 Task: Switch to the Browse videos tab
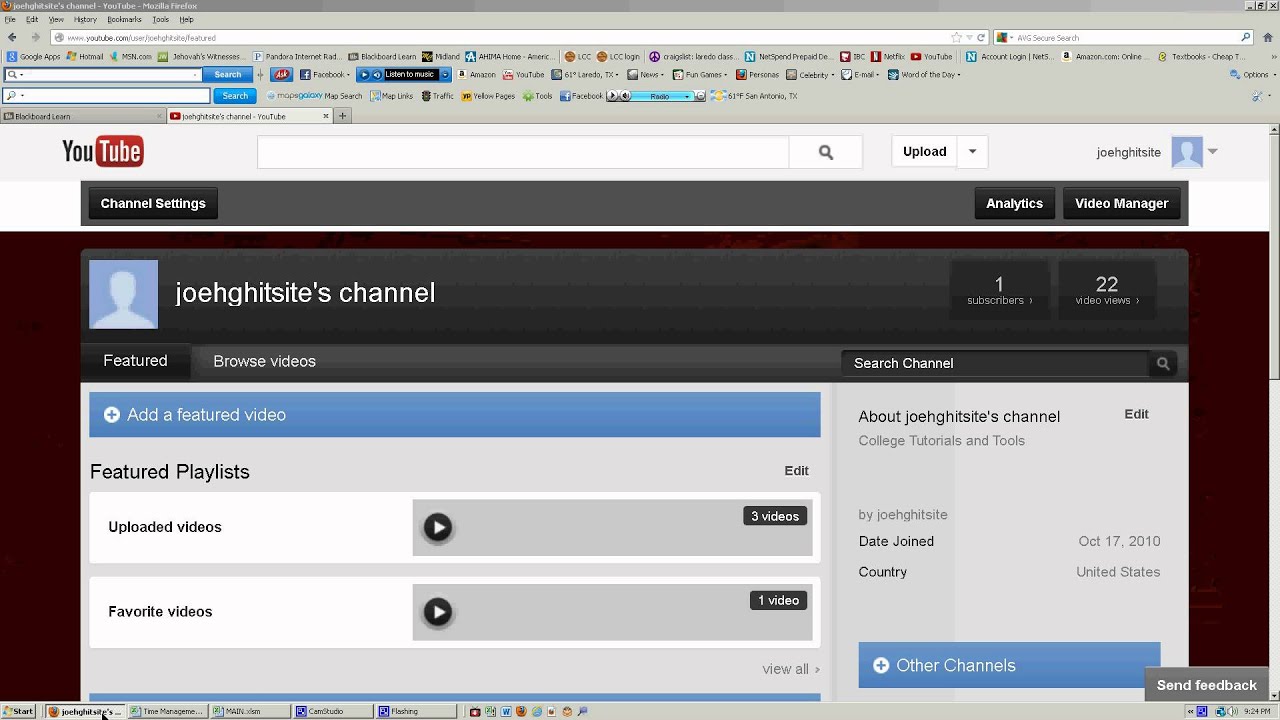(264, 361)
